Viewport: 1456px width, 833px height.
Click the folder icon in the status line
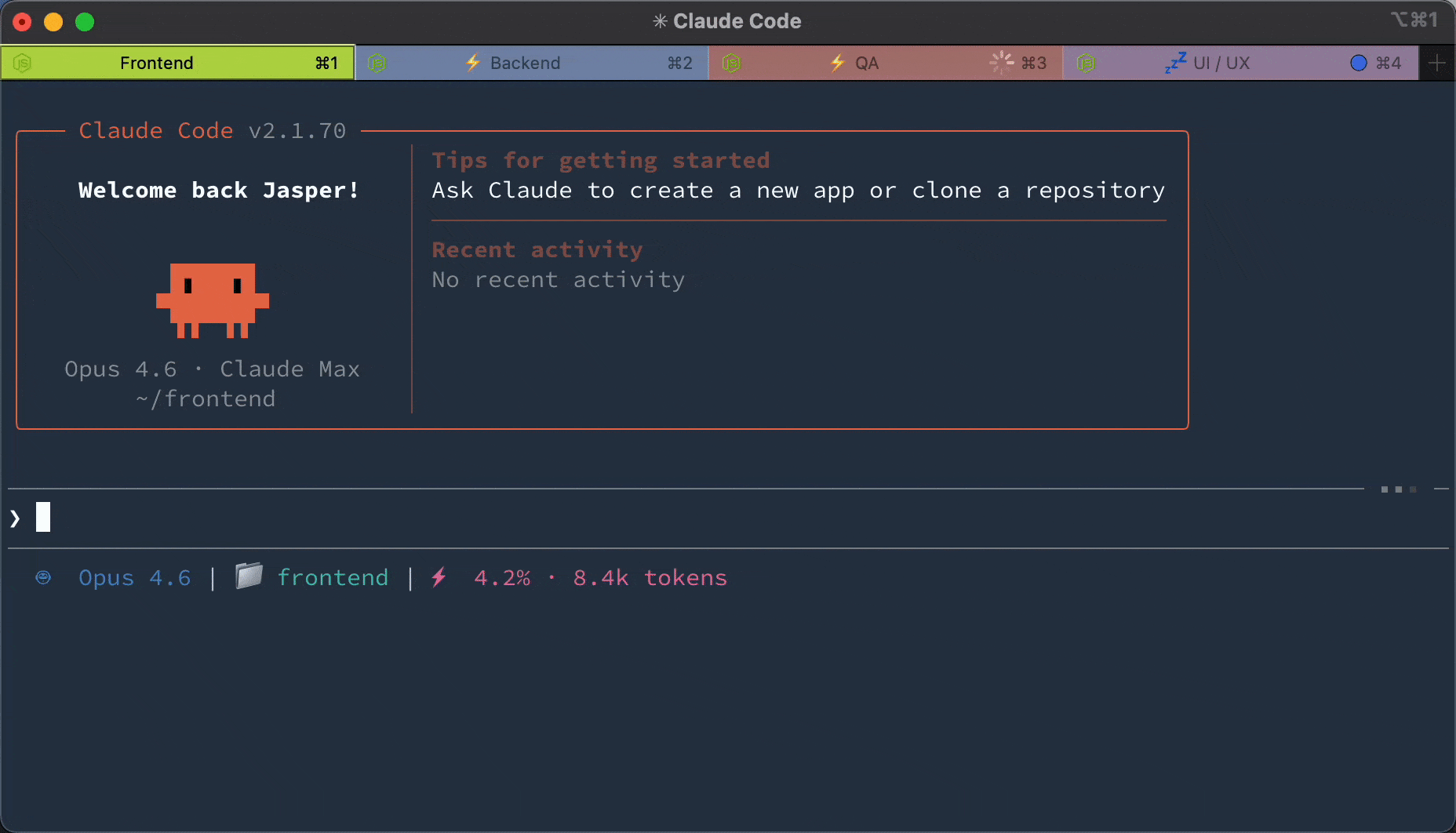249,576
